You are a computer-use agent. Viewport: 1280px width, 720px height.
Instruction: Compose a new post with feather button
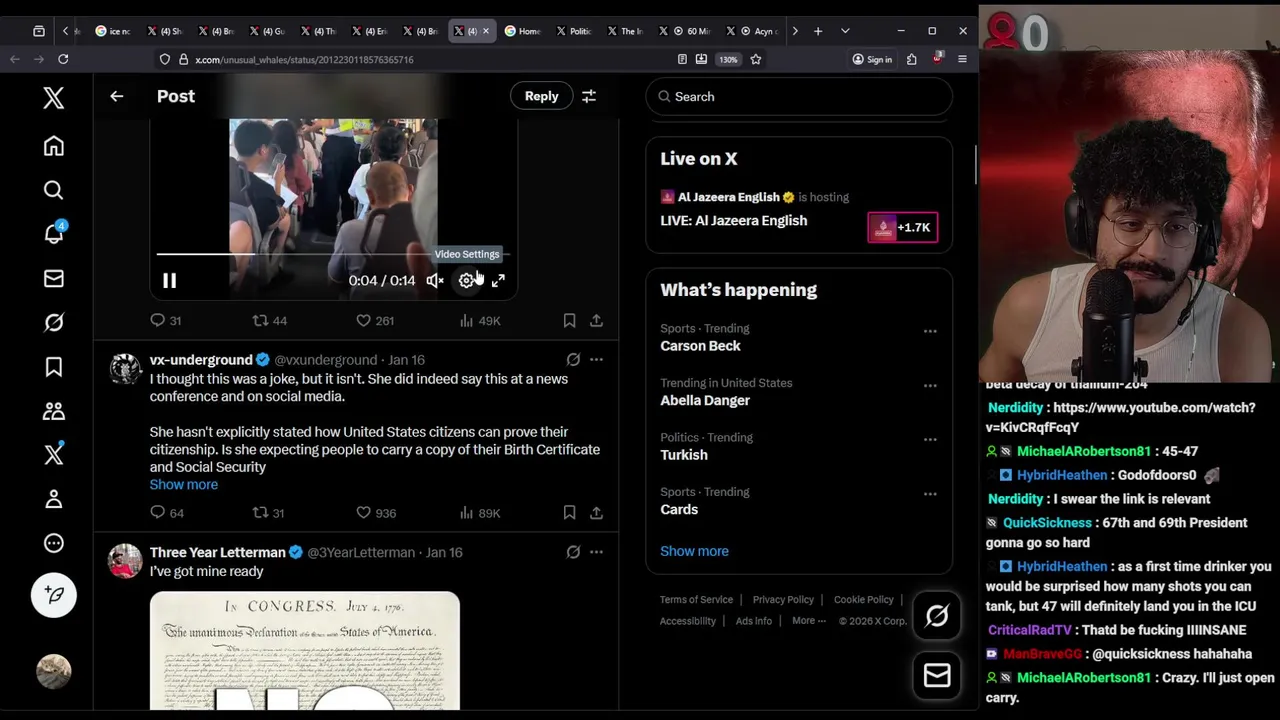coord(54,595)
